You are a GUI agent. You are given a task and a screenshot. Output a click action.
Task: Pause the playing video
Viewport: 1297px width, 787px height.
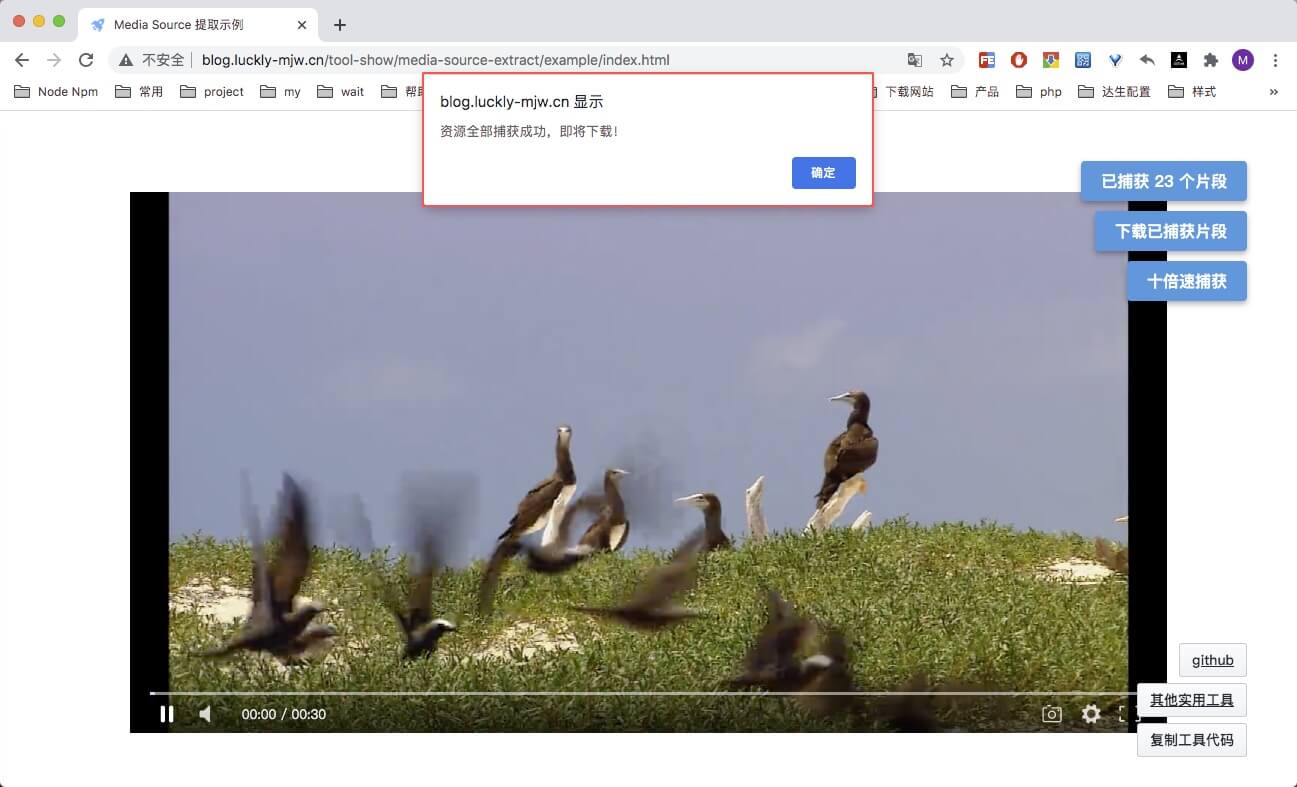[166, 714]
